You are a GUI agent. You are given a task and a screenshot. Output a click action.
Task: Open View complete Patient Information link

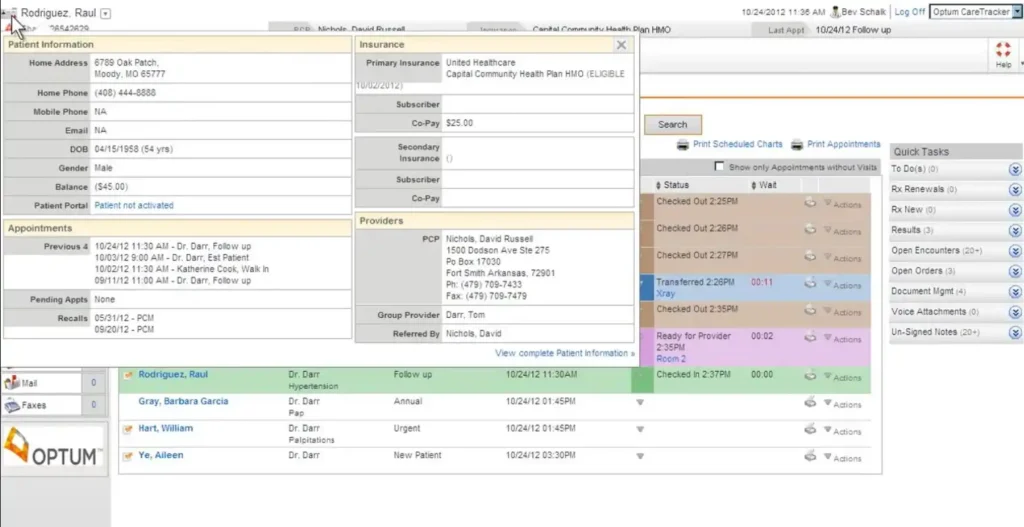click(x=565, y=353)
